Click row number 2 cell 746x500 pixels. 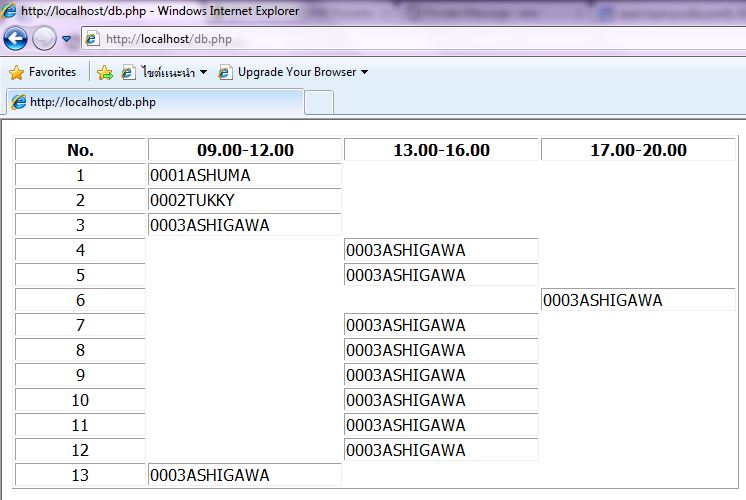[x=80, y=200]
